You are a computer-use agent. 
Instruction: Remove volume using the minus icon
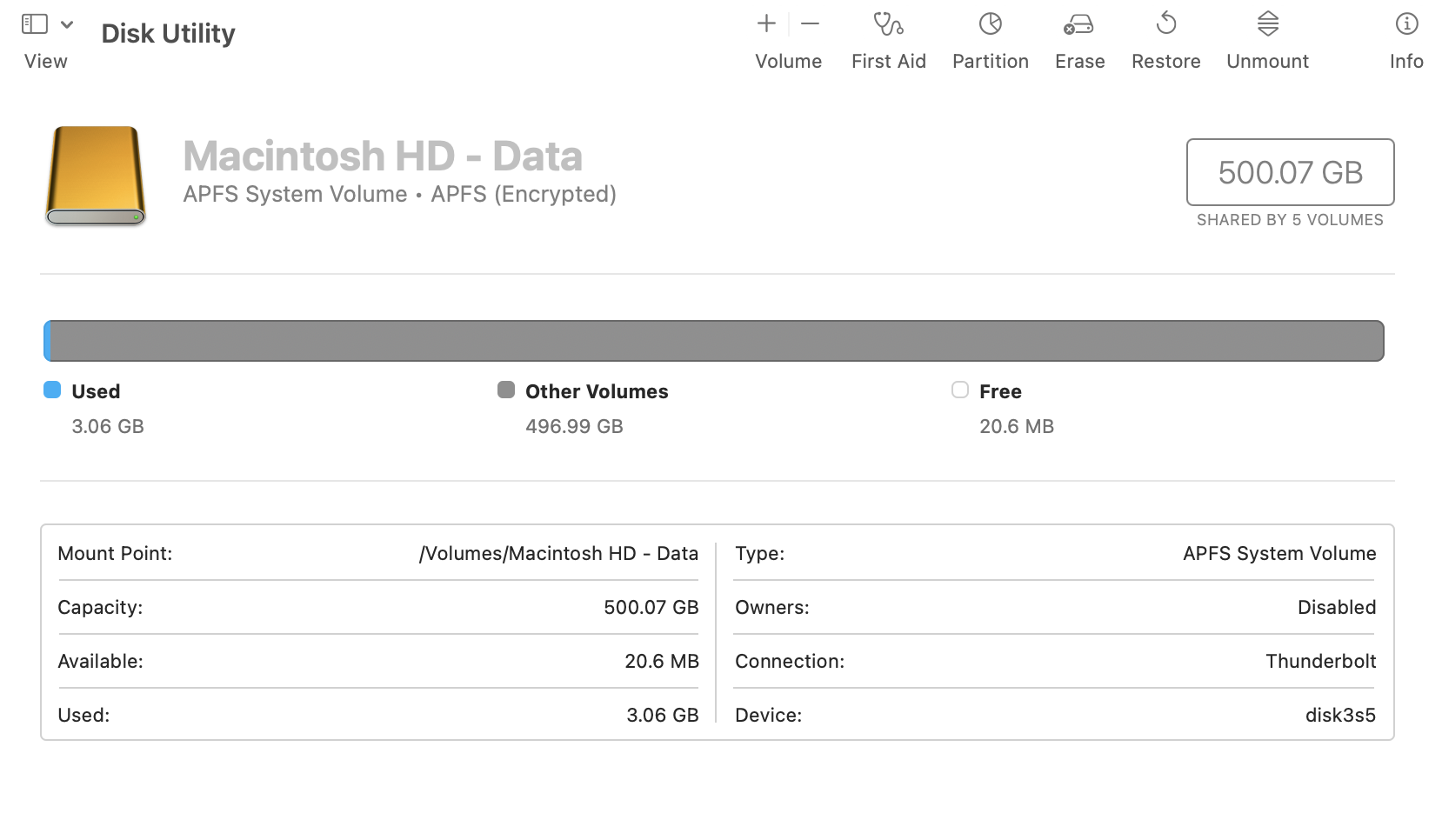[x=810, y=23]
